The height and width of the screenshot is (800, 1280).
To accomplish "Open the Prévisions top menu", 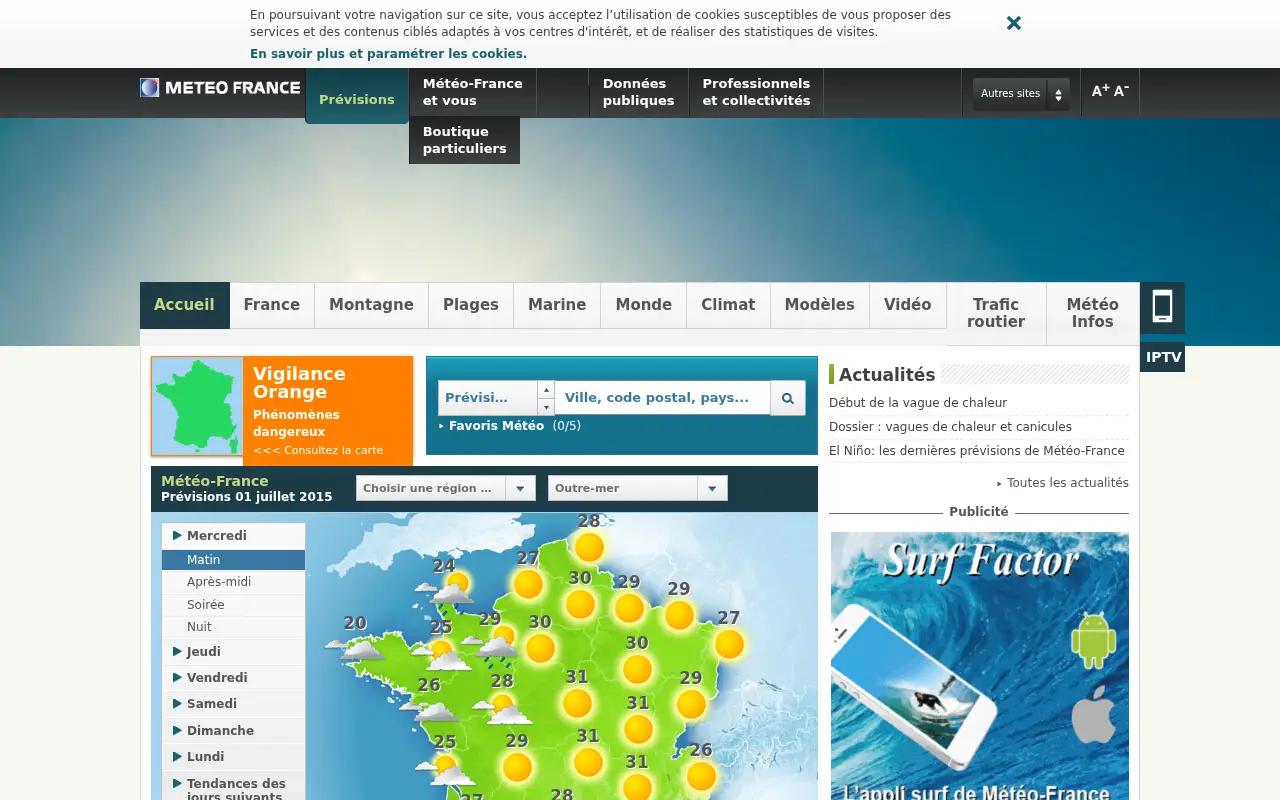I will [357, 97].
